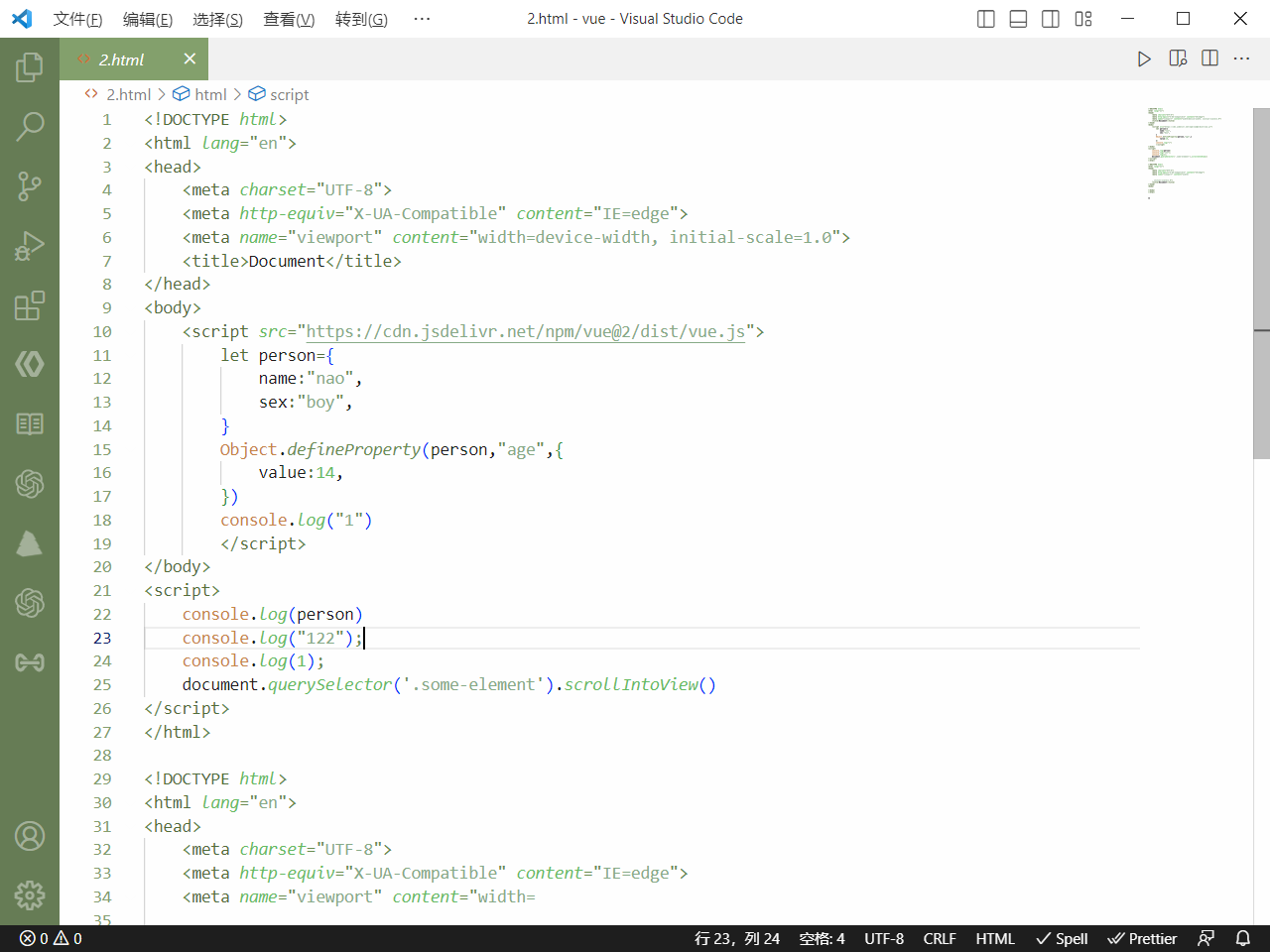Click line number 15 in gutter

(102, 449)
